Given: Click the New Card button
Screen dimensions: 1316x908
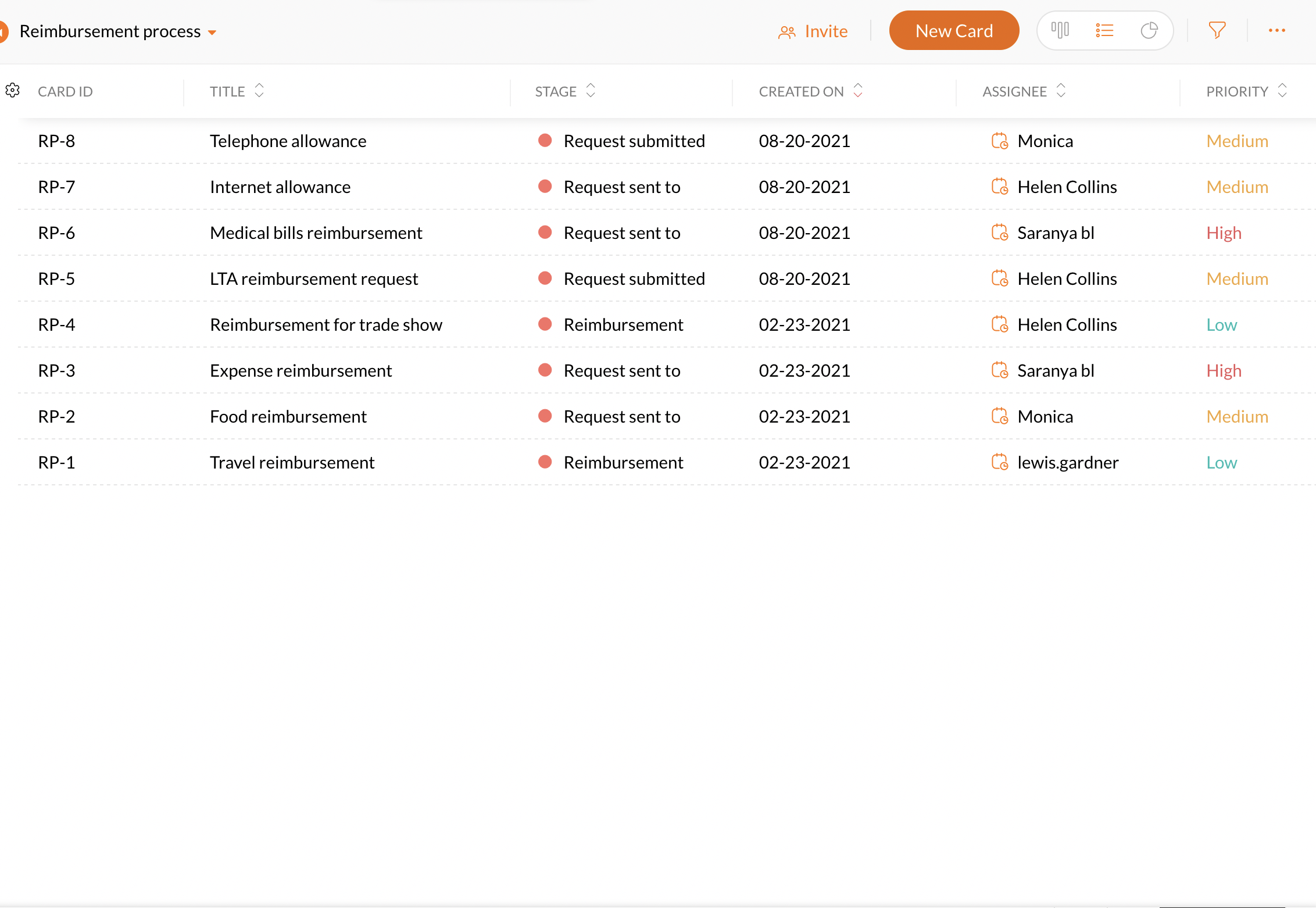Looking at the screenshot, I should click(954, 31).
